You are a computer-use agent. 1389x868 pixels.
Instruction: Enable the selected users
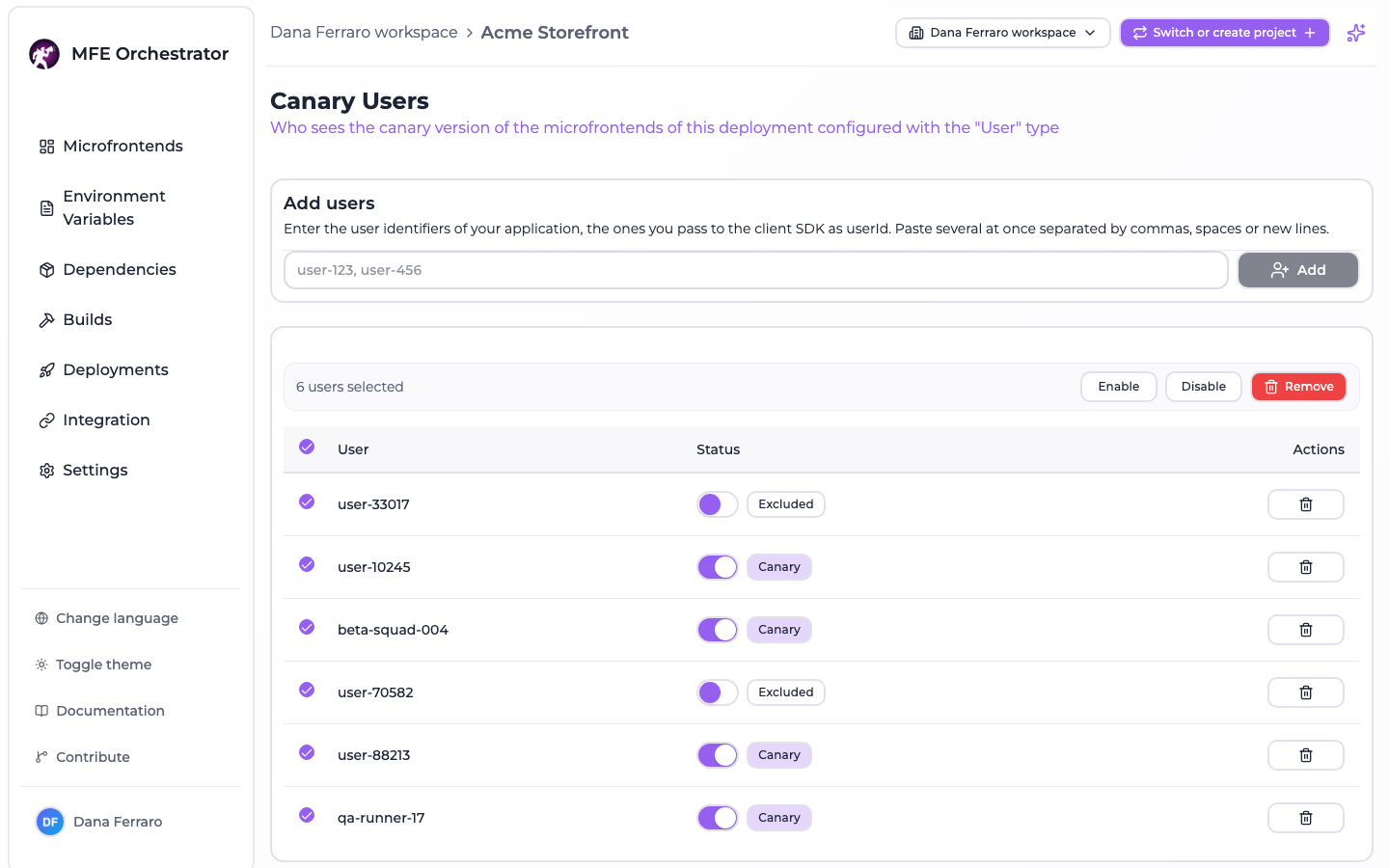pyautogui.click(x=1119, y=387)
